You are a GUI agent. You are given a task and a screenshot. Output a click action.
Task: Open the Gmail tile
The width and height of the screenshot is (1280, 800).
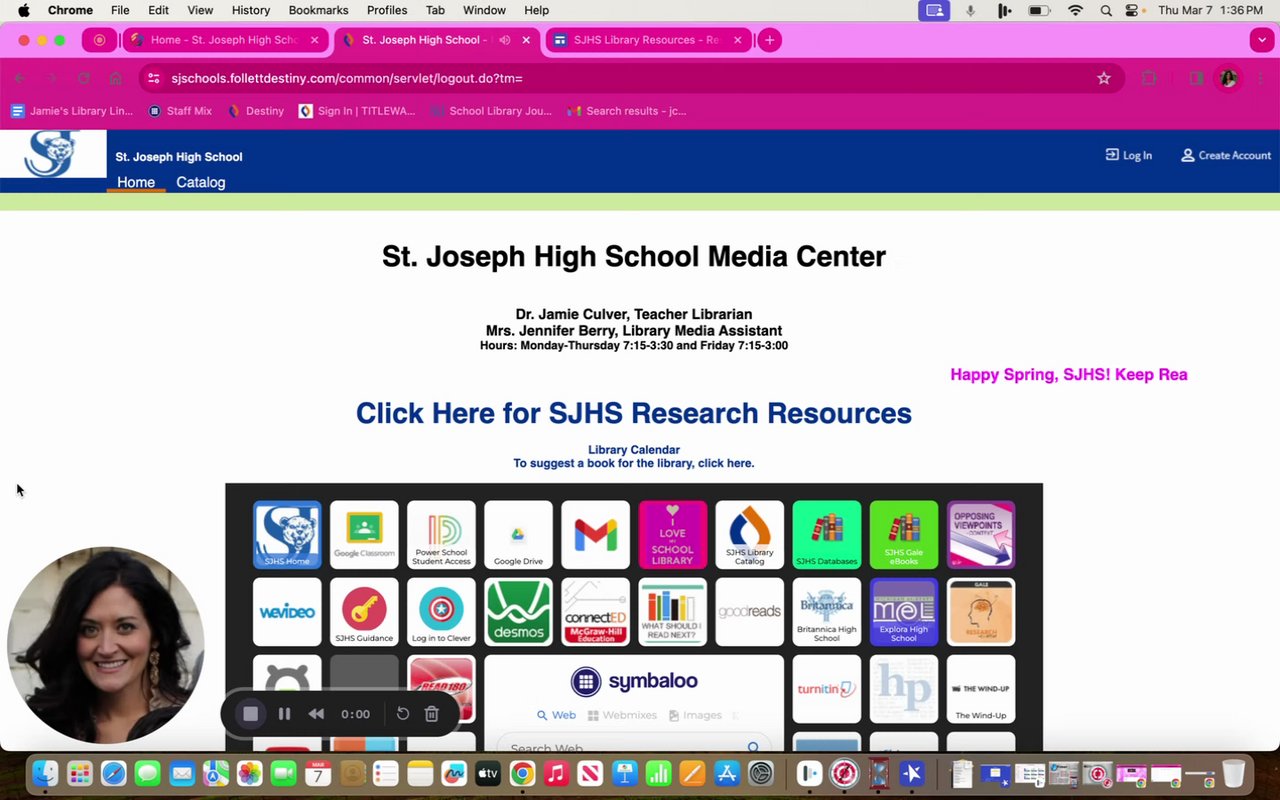(x=595, y=535)
